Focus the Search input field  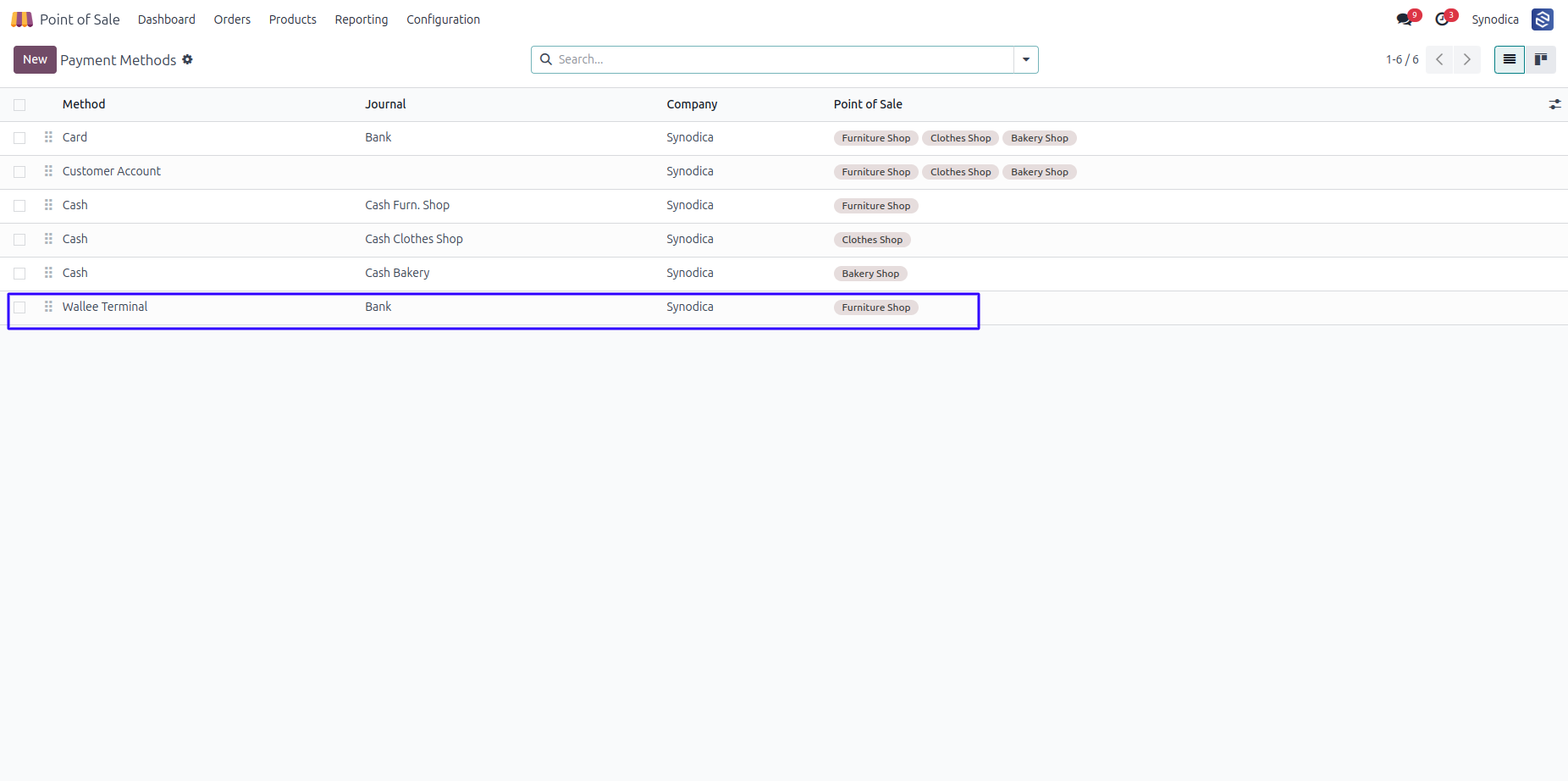point(783,59)
